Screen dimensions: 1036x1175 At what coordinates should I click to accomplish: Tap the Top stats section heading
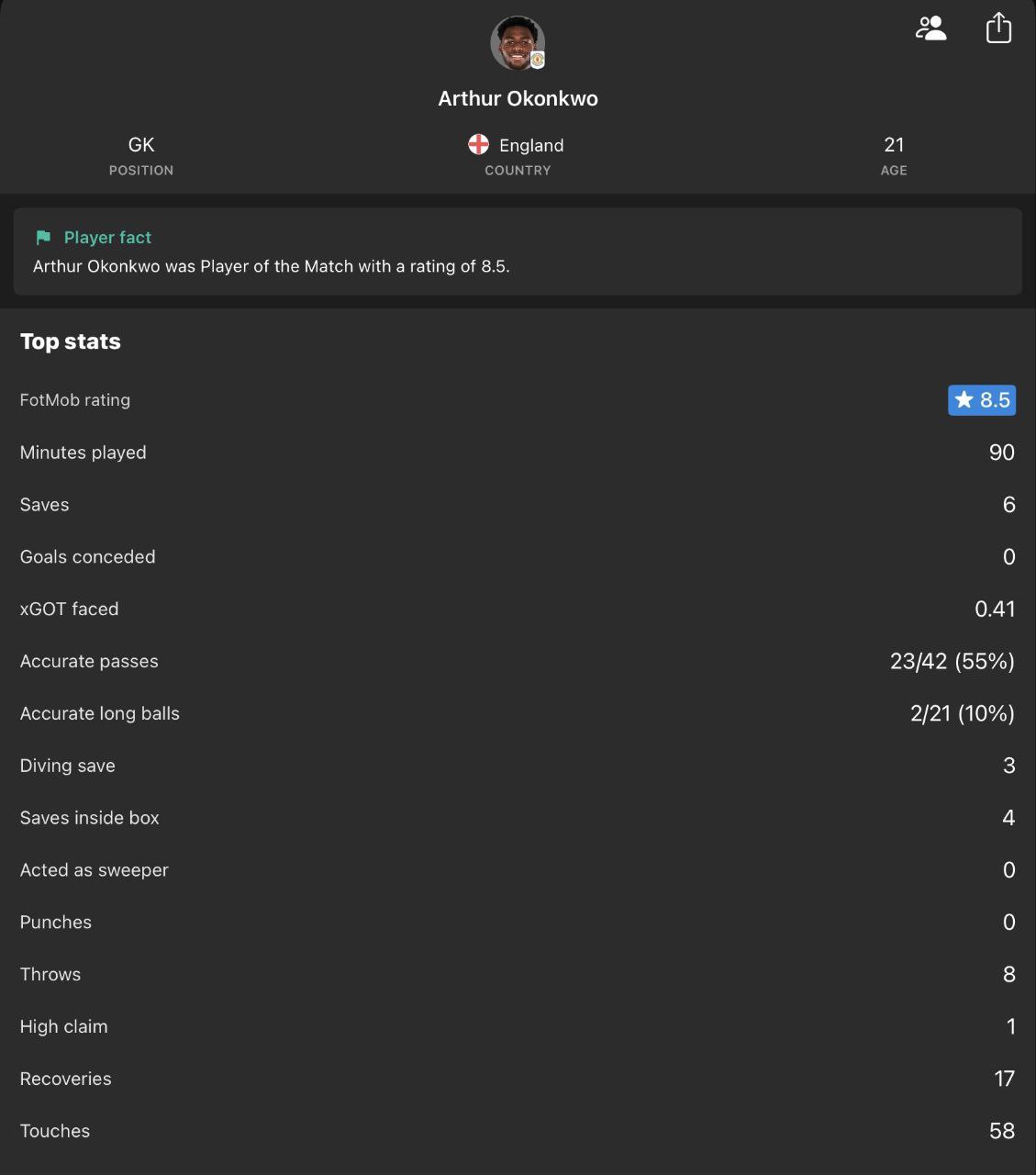[71, 341]
